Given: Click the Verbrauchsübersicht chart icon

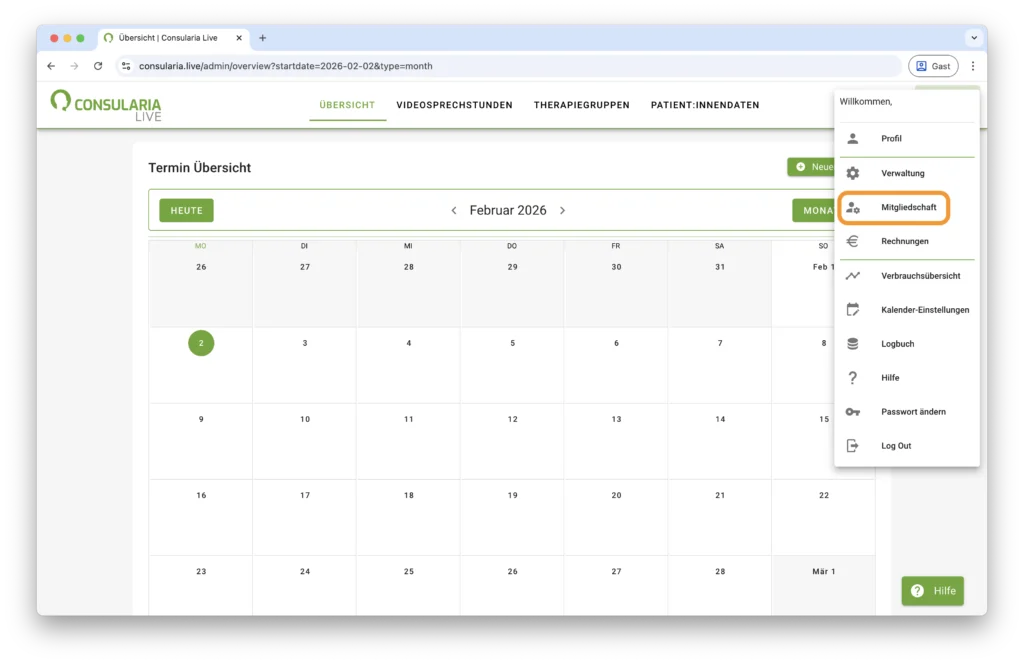Looking at the screenshot, I should (x=852, y=276).
